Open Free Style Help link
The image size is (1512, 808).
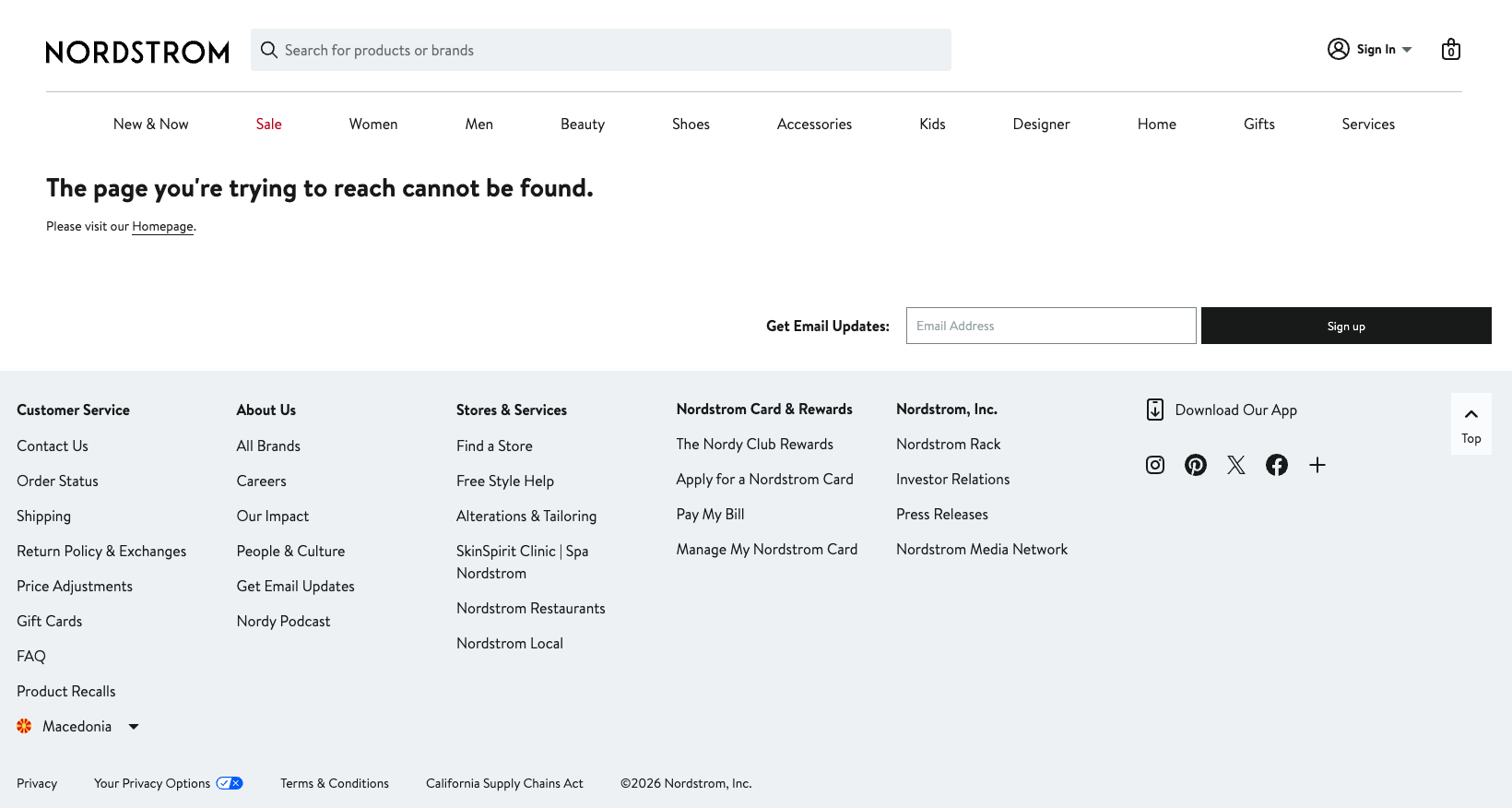click(x=505, y=481)
